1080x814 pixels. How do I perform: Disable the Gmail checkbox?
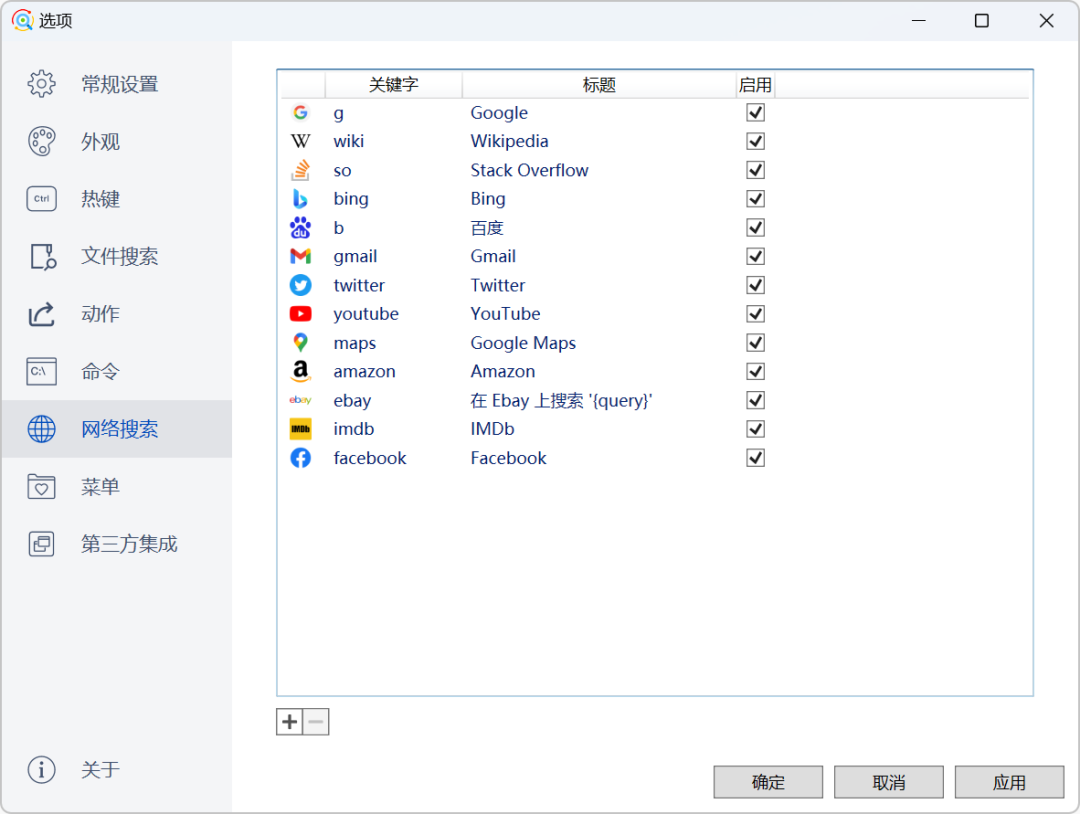point(756,256)
